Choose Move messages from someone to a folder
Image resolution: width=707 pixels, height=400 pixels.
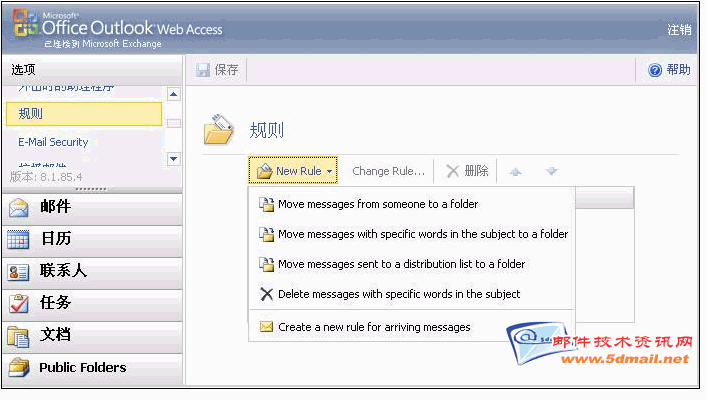pos(377,204)
